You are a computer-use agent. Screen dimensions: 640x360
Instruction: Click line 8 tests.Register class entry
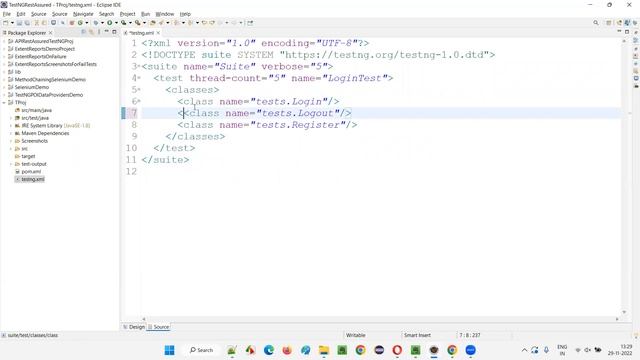[267, 125]
